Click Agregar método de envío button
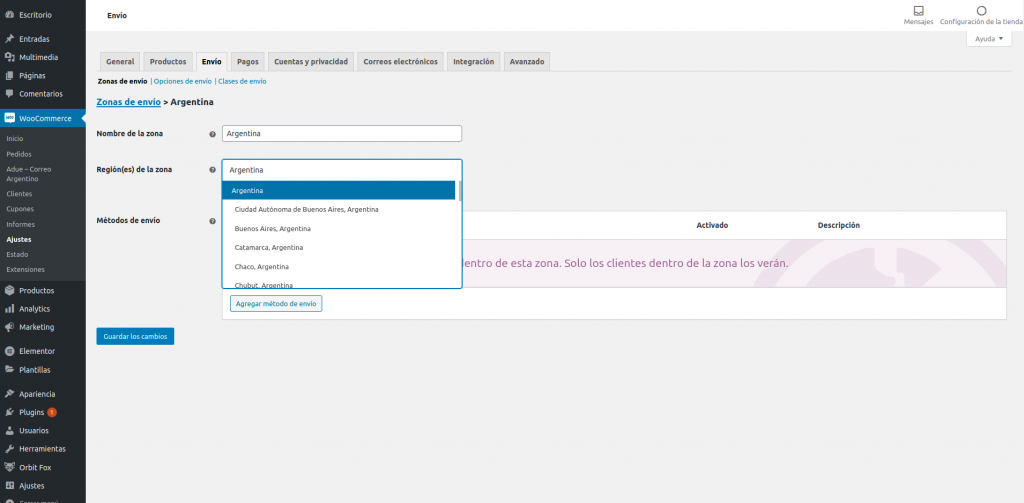 click(x=276, y=304)
